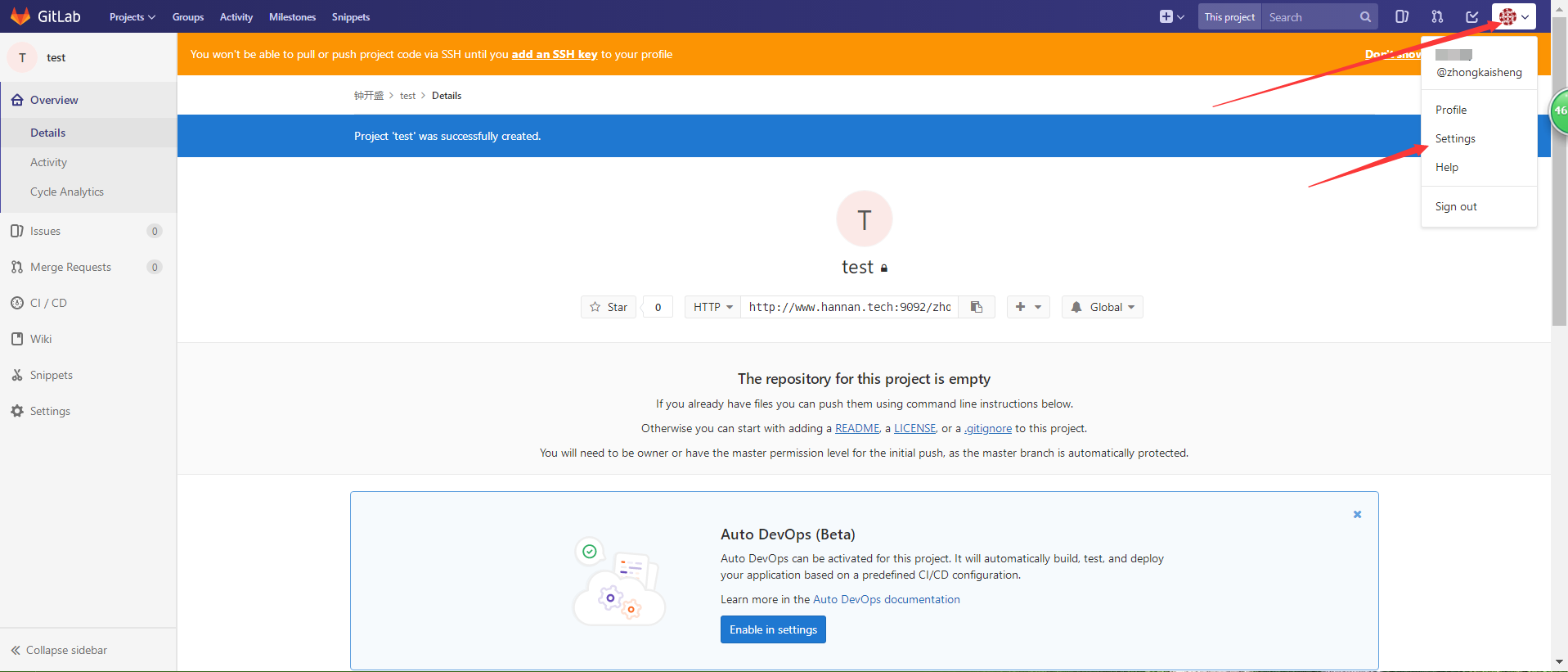Click the CI / CD rocket icon

click(x=17, y=303)
